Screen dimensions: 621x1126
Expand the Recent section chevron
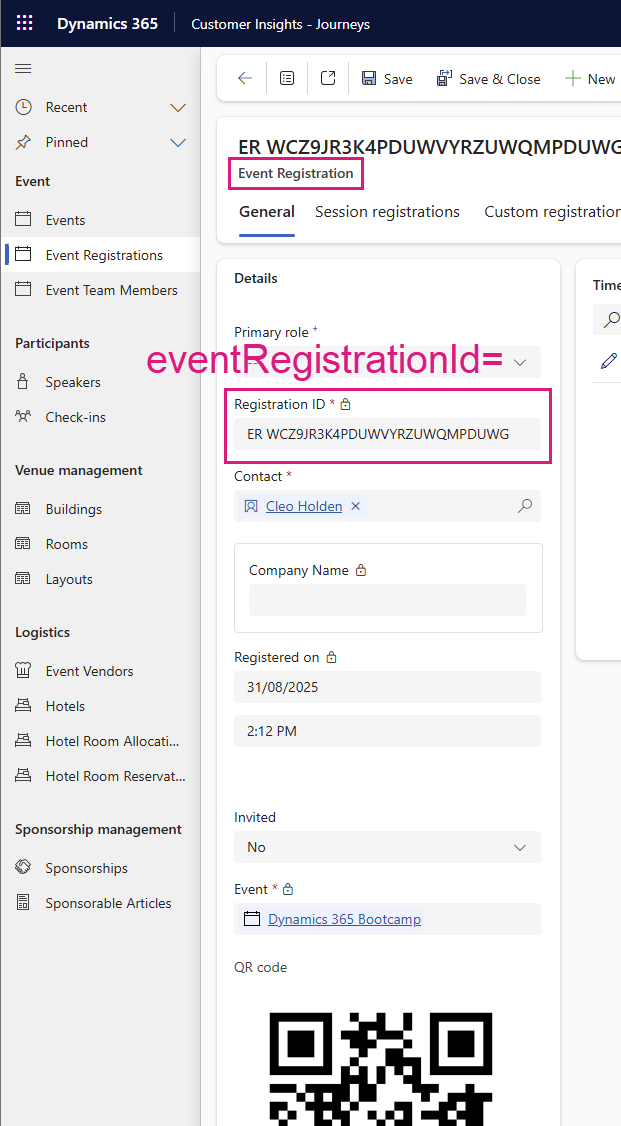(x=178, y=108)
